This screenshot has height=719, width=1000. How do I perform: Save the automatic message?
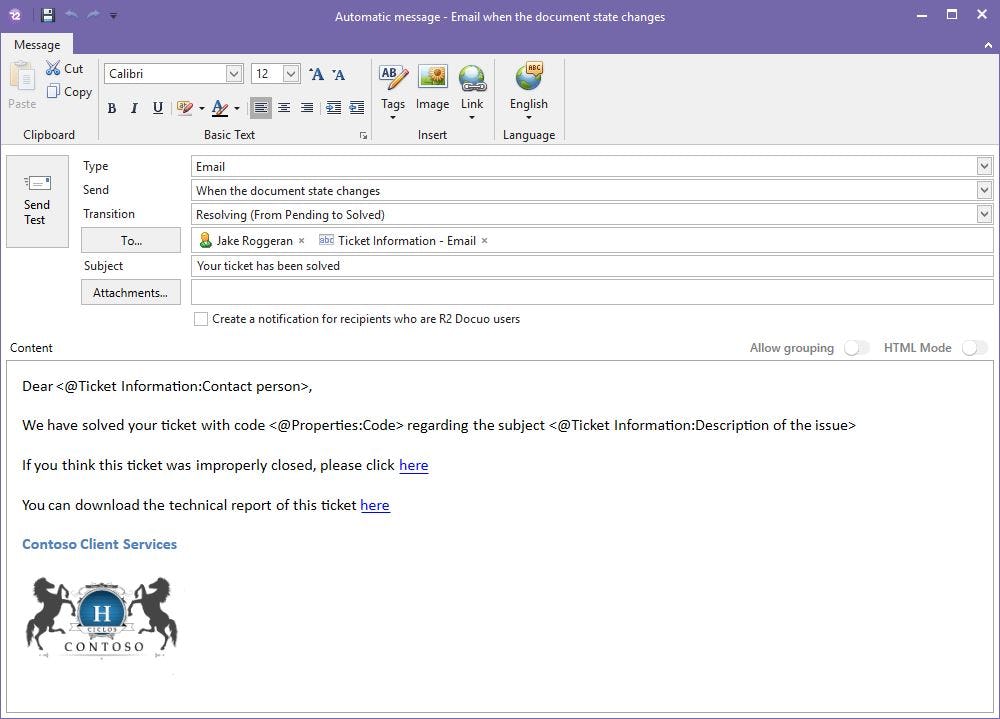click(x=46, y=16)
